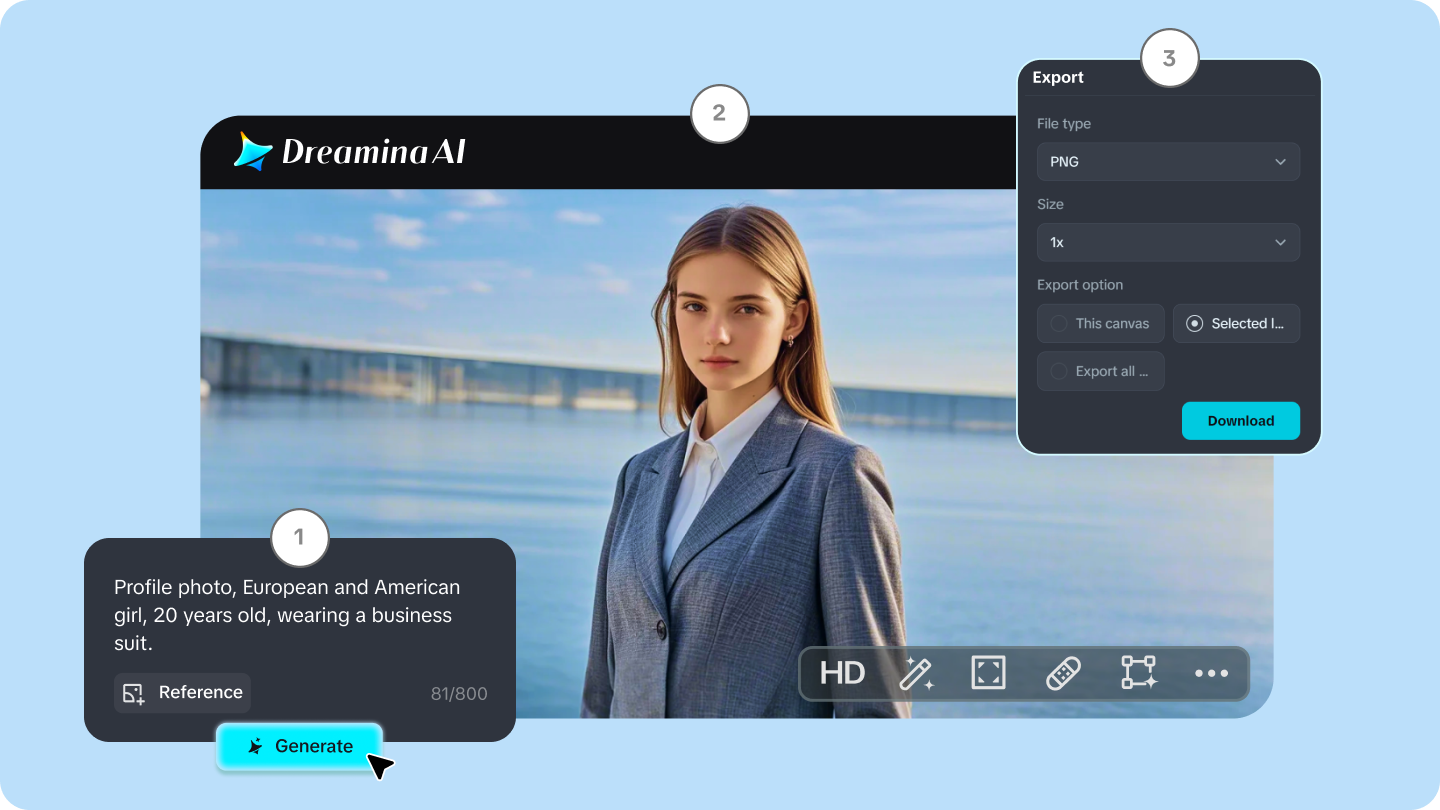The image size is (1440, 810).
Task: Open the expand image frame tool
Action: point(988,673)
